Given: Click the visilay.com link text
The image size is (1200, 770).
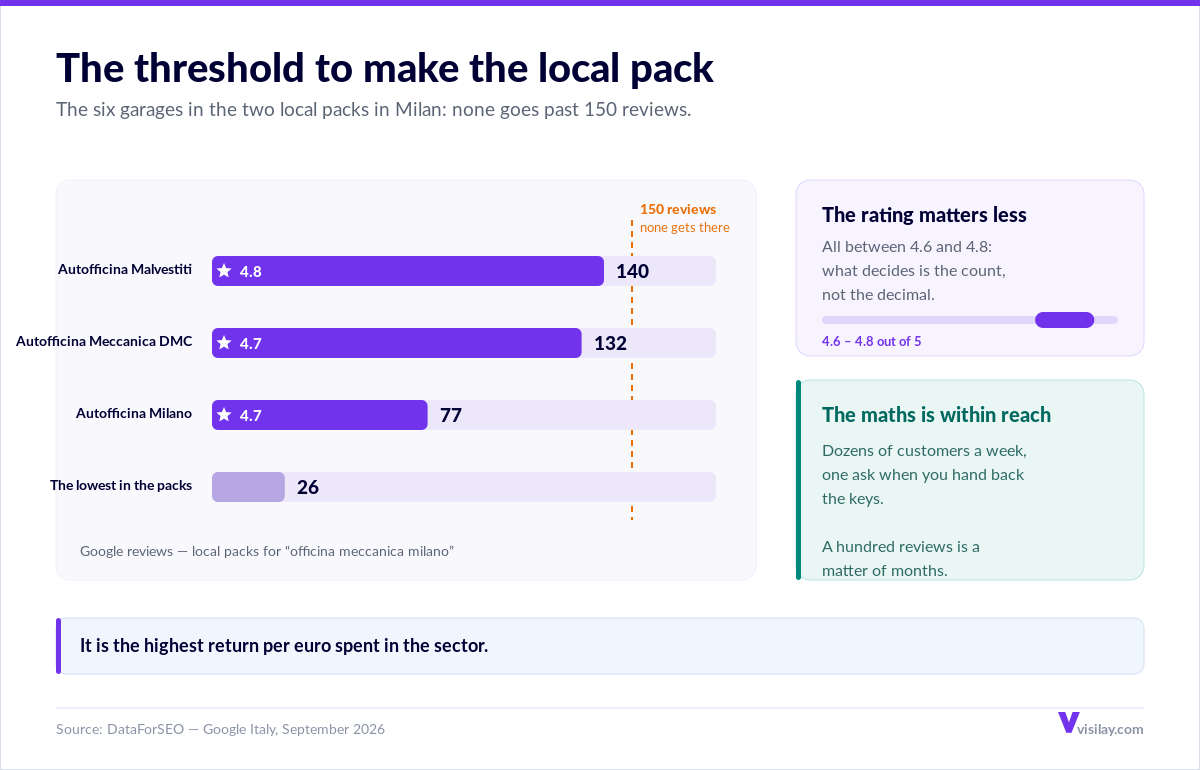Looking at the screenshot, I should pos(1111,729).
